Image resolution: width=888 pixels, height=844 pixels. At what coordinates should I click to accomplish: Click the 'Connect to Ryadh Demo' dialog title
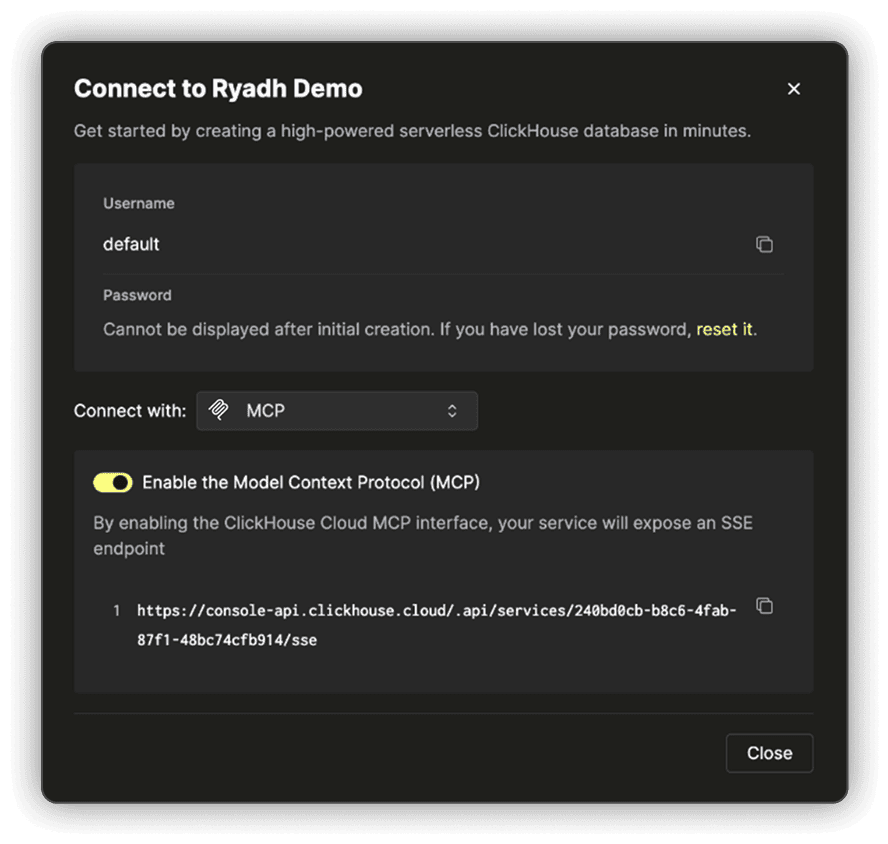pyautogui.click(x=218, y=89)
